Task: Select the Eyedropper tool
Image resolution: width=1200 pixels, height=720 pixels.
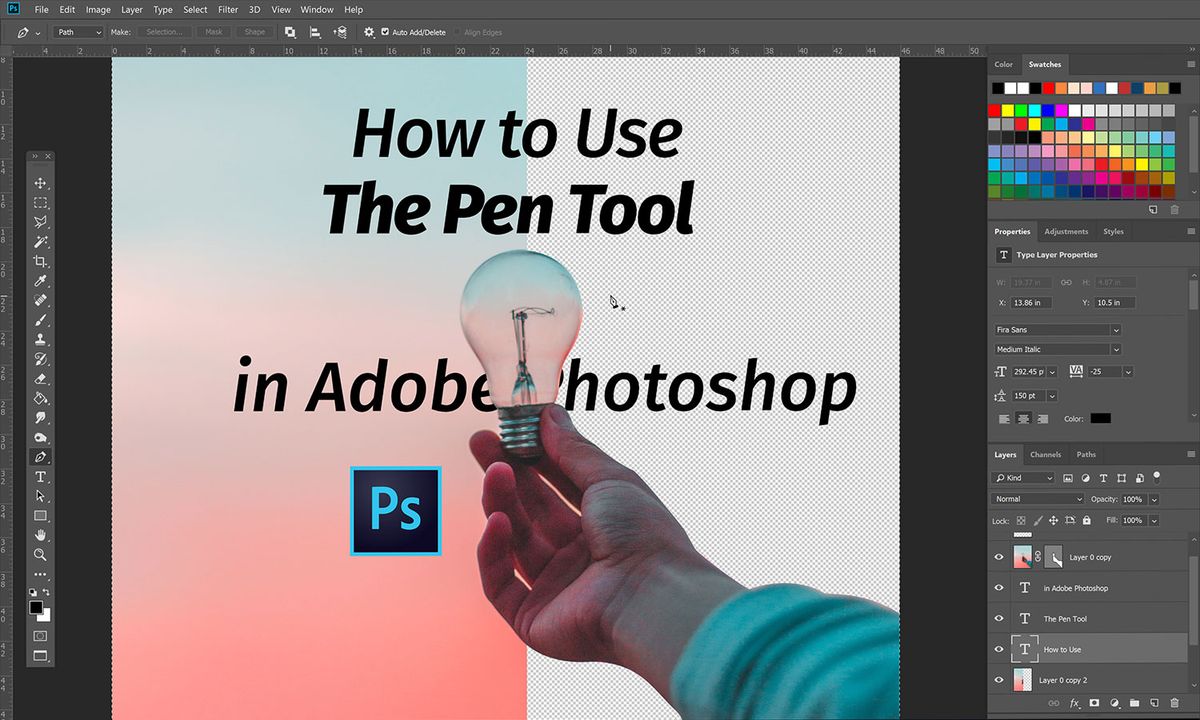Action: click(x=41, y=281)
